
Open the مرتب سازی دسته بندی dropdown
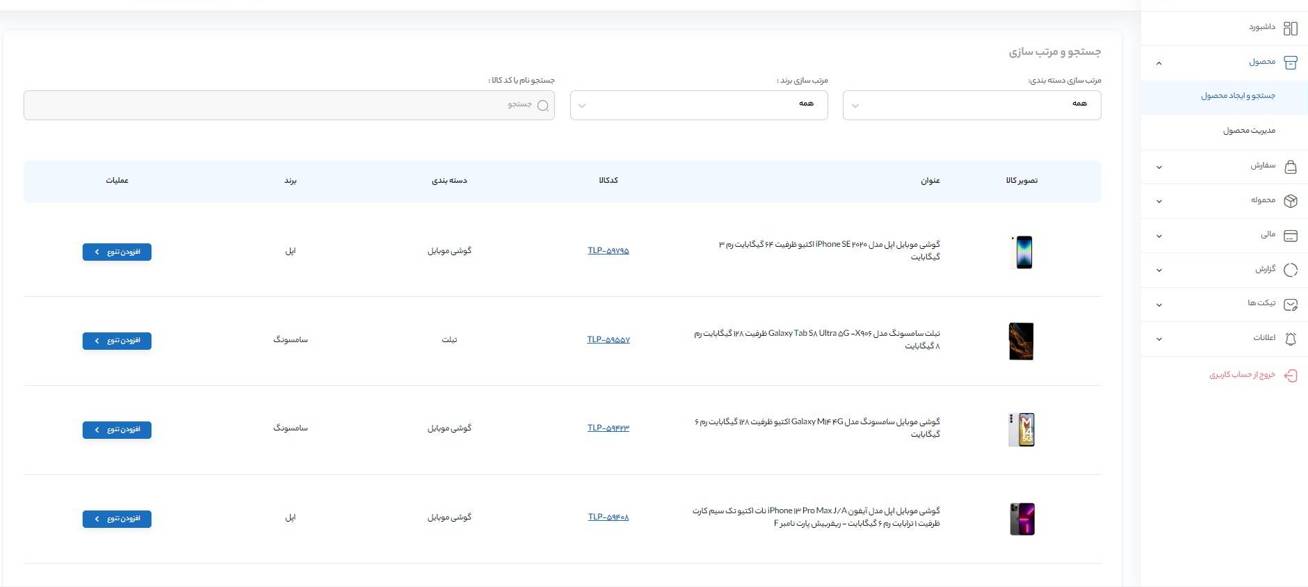pyautogui.click(x=972, y=105)
